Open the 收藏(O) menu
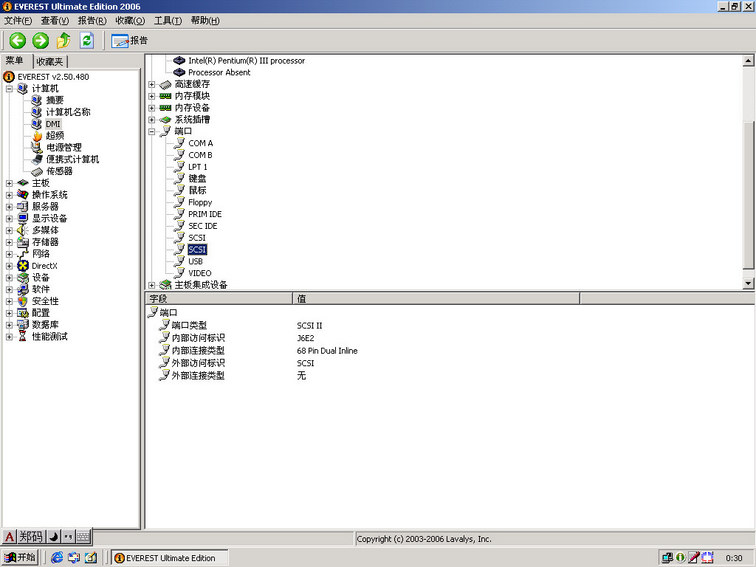 [x=130, y=20]
